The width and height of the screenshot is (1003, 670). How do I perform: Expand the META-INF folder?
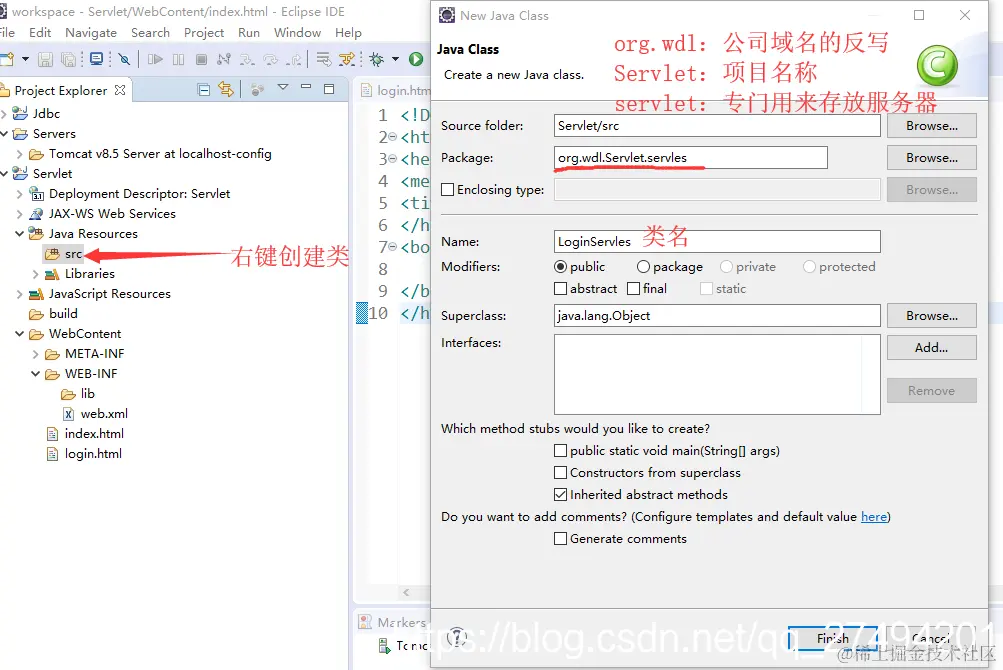35,354
